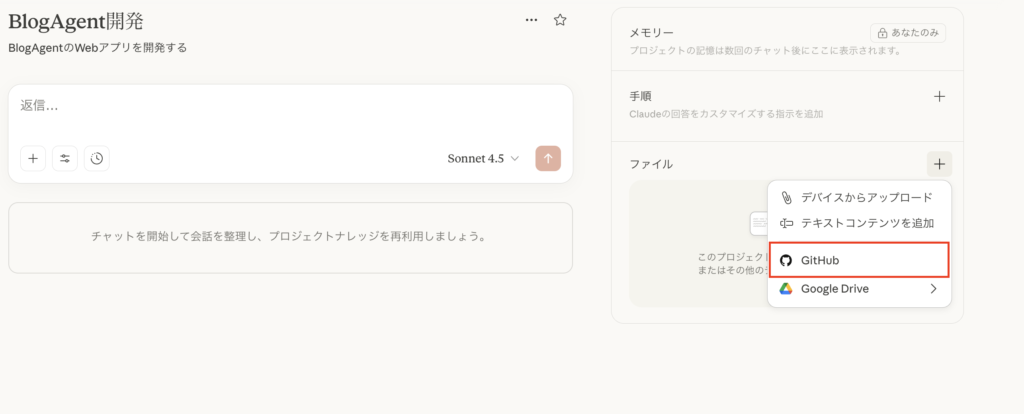Open the project three-dot options menu
The width and height of the screenshot is (1024, 414).
[532, 20]
